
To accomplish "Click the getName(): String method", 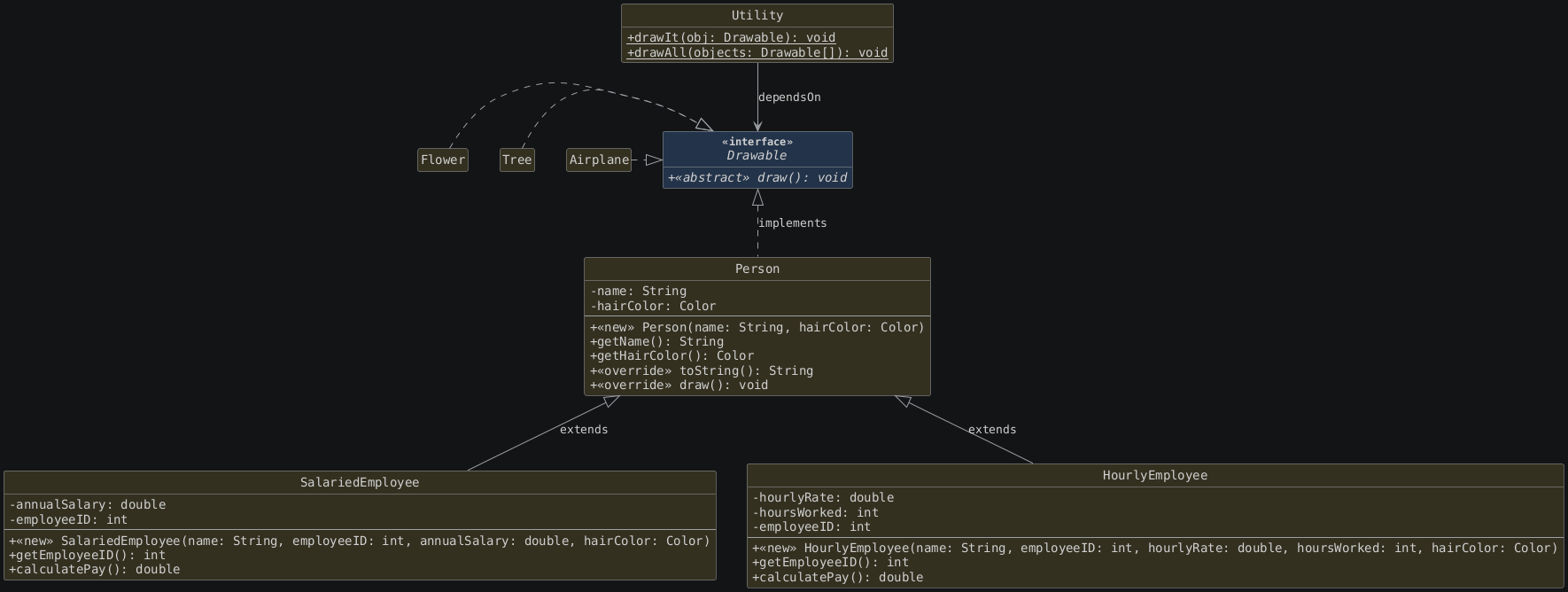I will (656, 341).
